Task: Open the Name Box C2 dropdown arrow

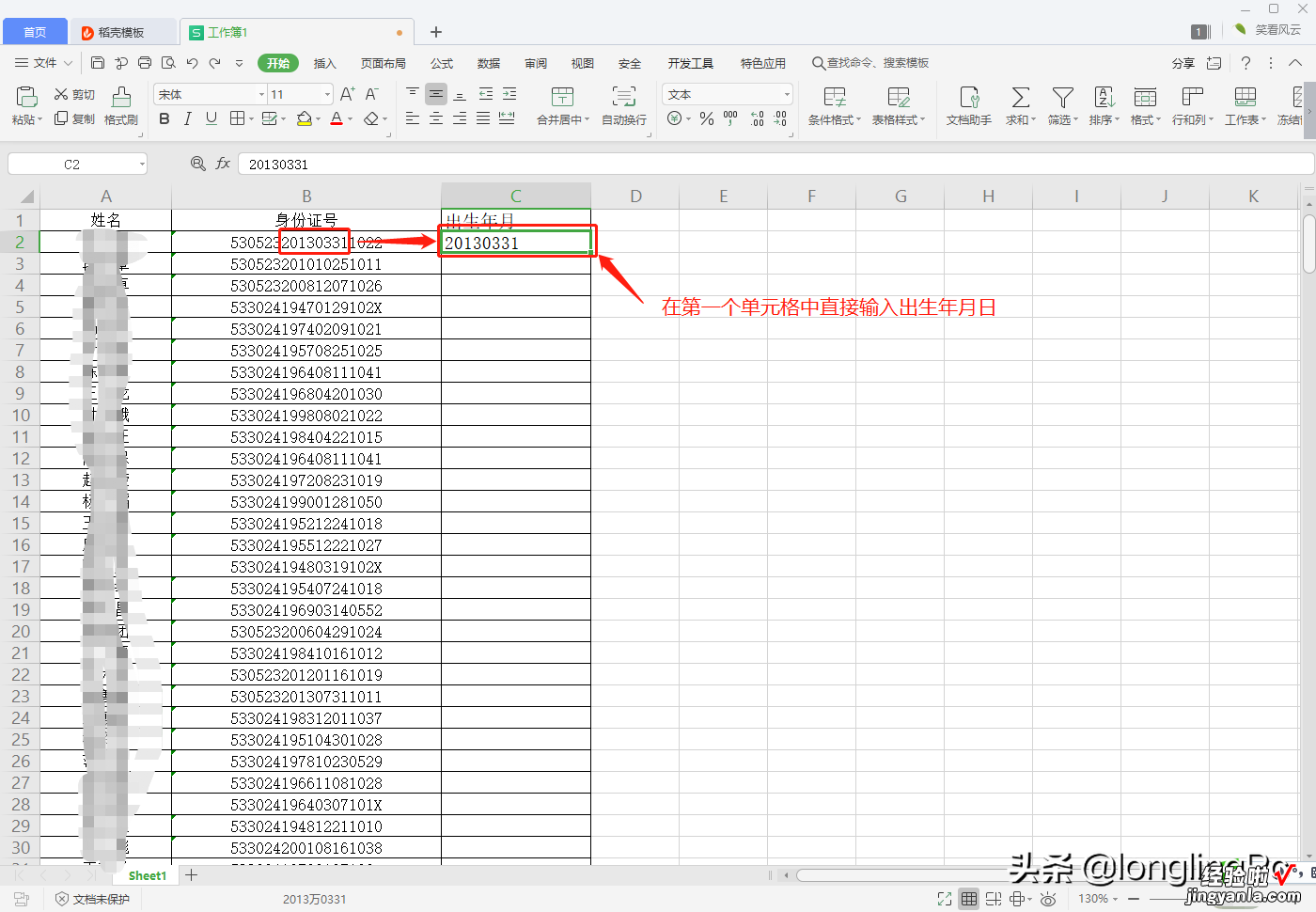Action: 142,165
